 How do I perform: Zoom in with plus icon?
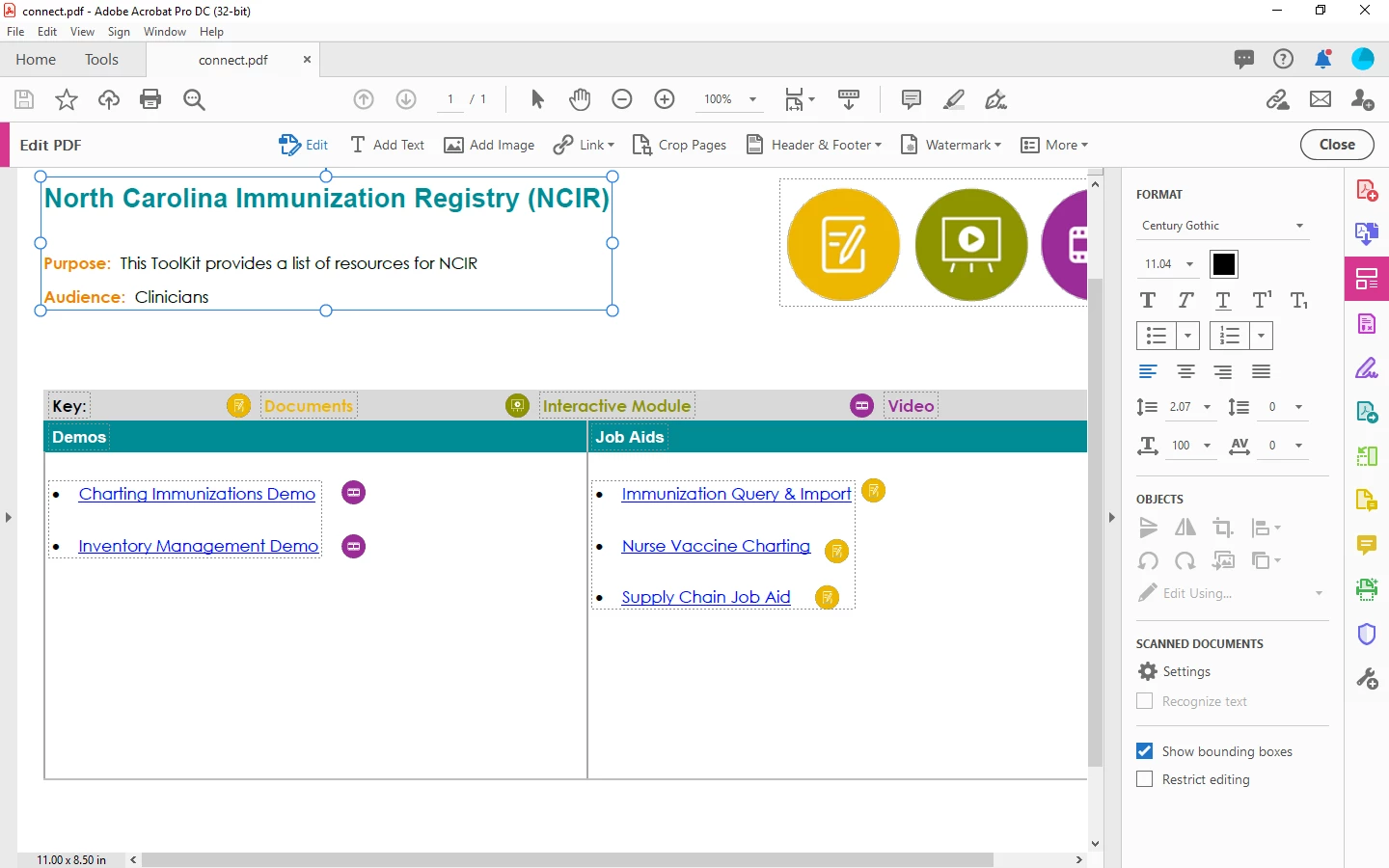click(x=665, y=99)
